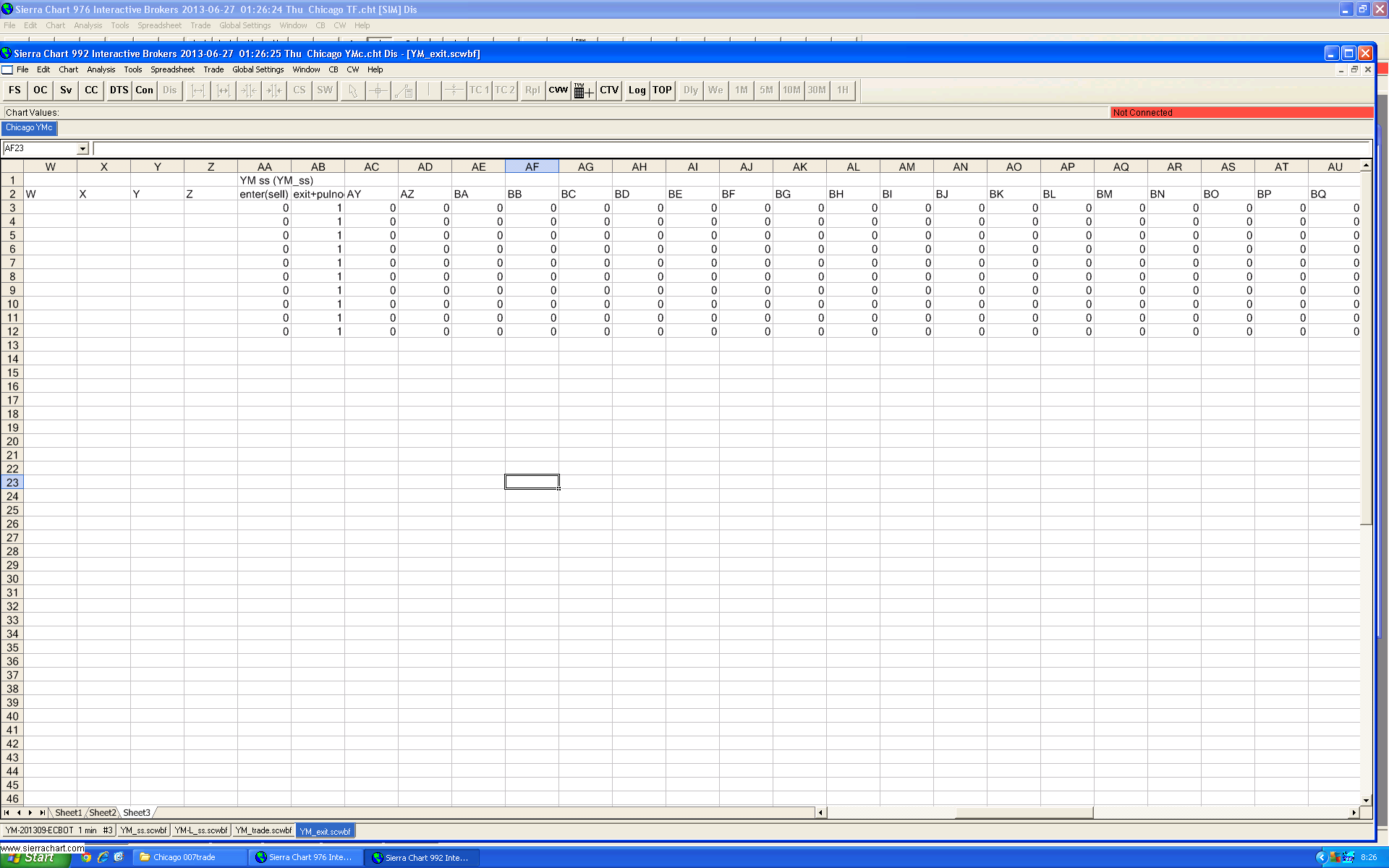Click the spreadsheet grid plus icon
This screenshot has width=1389, height=868.
[583, 90]
